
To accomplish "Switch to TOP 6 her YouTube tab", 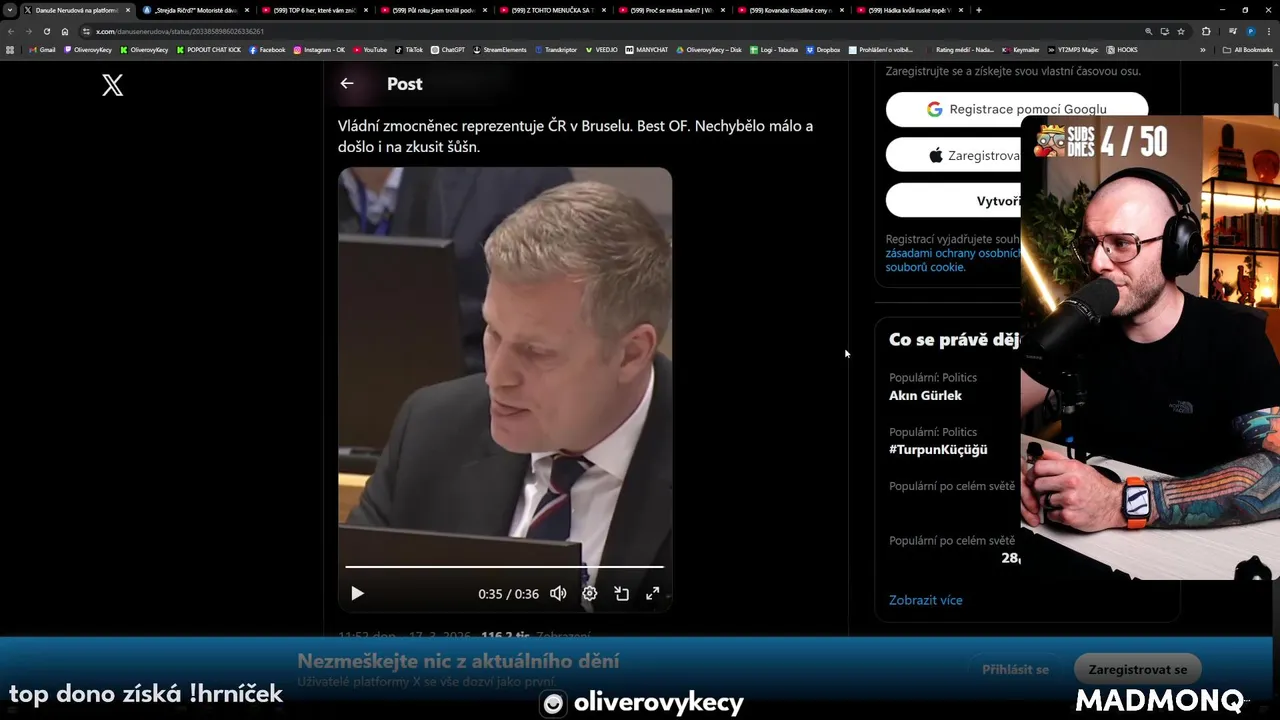I will (314, 10).
